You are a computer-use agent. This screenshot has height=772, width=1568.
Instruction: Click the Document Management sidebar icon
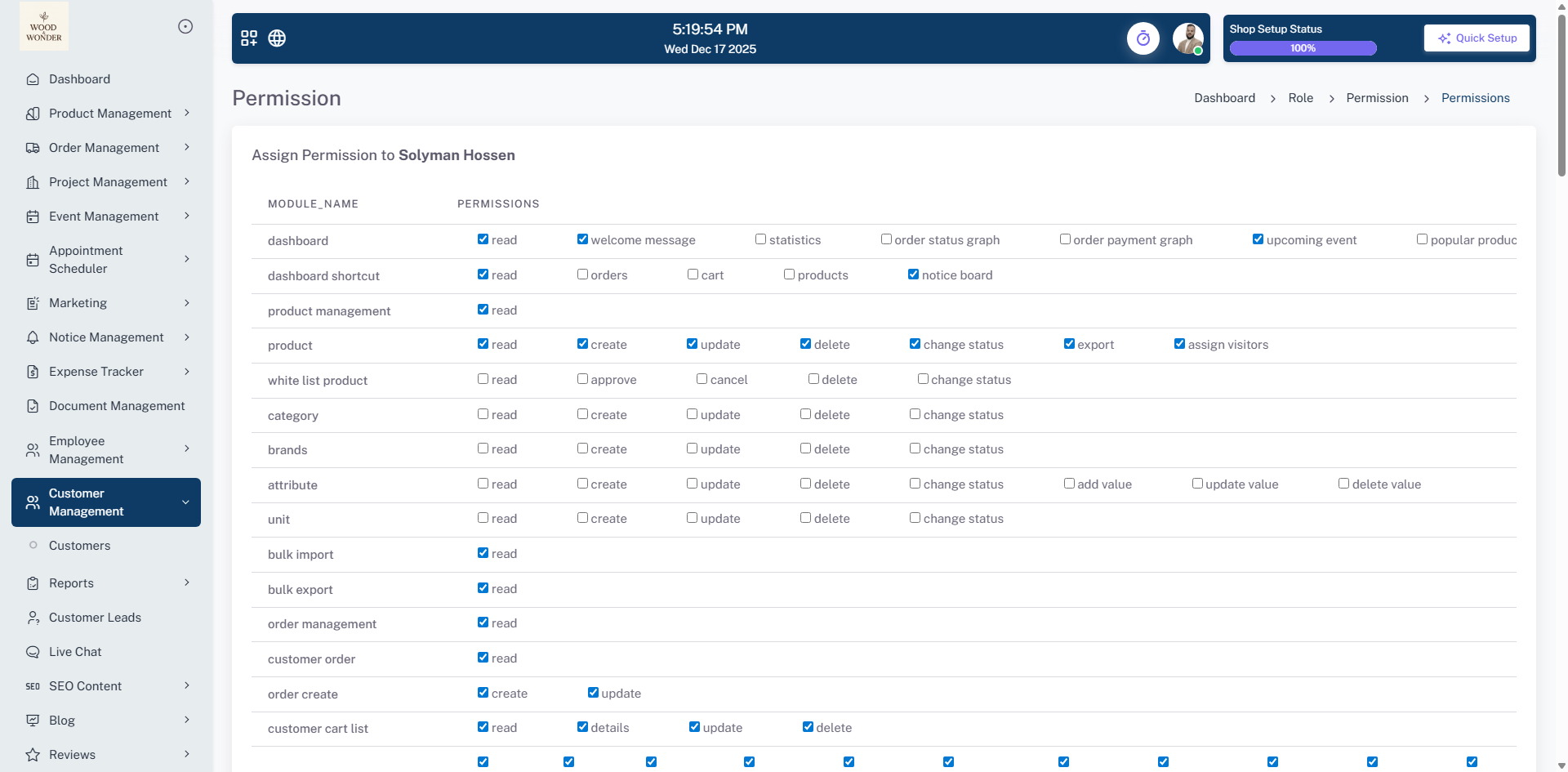tap(33, 406)
